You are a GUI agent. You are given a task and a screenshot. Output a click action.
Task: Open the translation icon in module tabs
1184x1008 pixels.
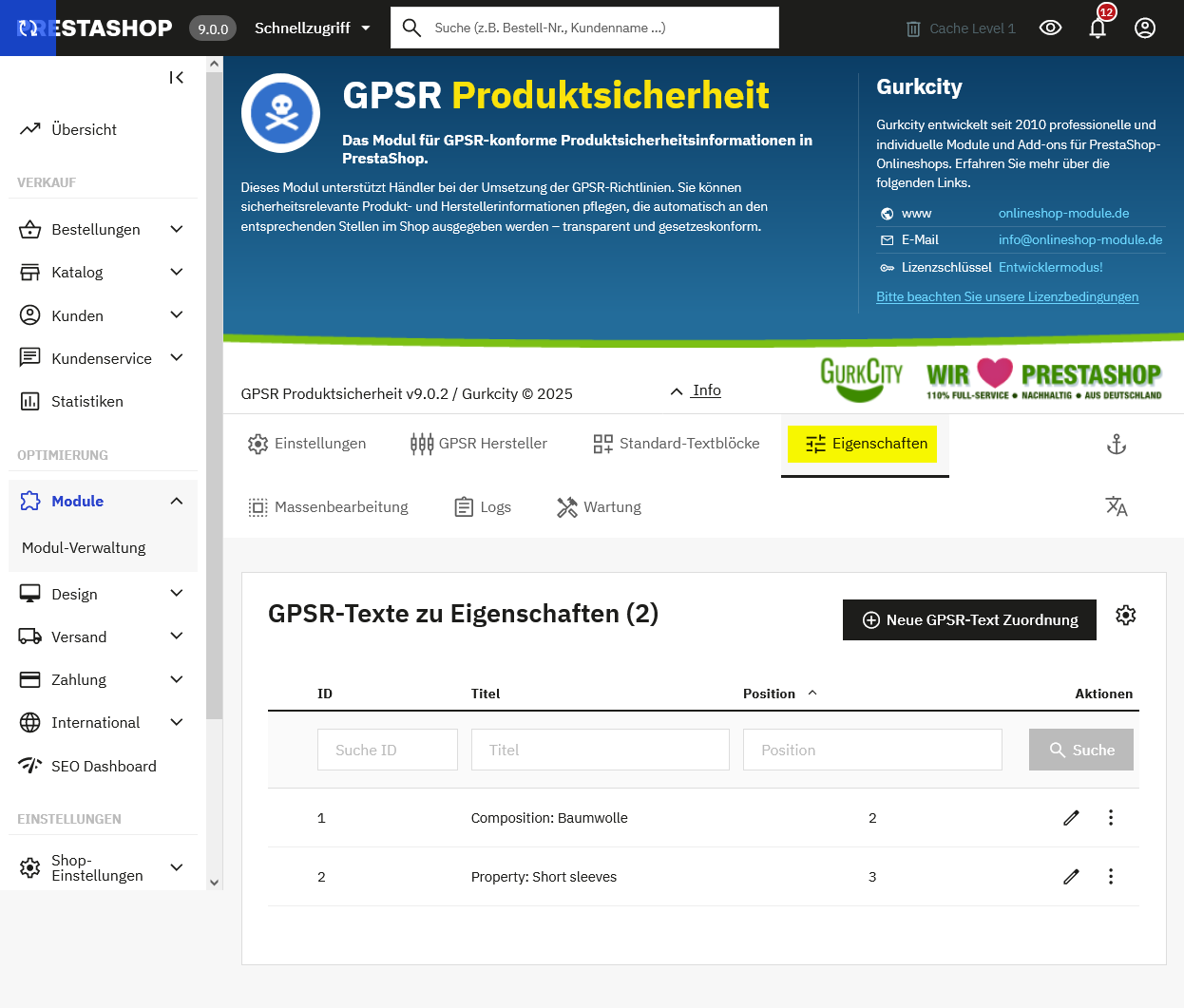click(x=1117, y=506)
